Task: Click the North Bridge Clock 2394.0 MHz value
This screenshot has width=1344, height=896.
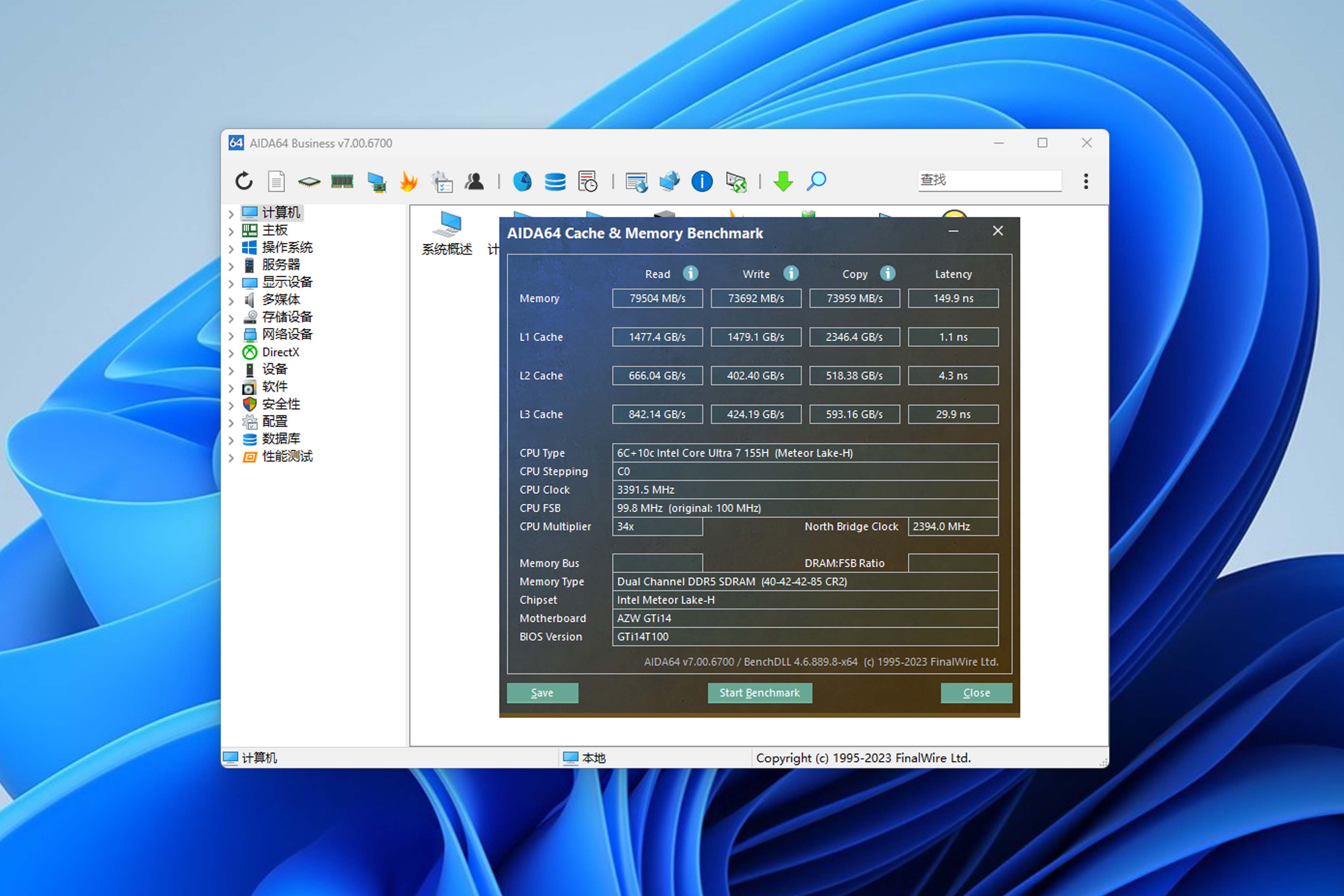Action: point(953,526)
